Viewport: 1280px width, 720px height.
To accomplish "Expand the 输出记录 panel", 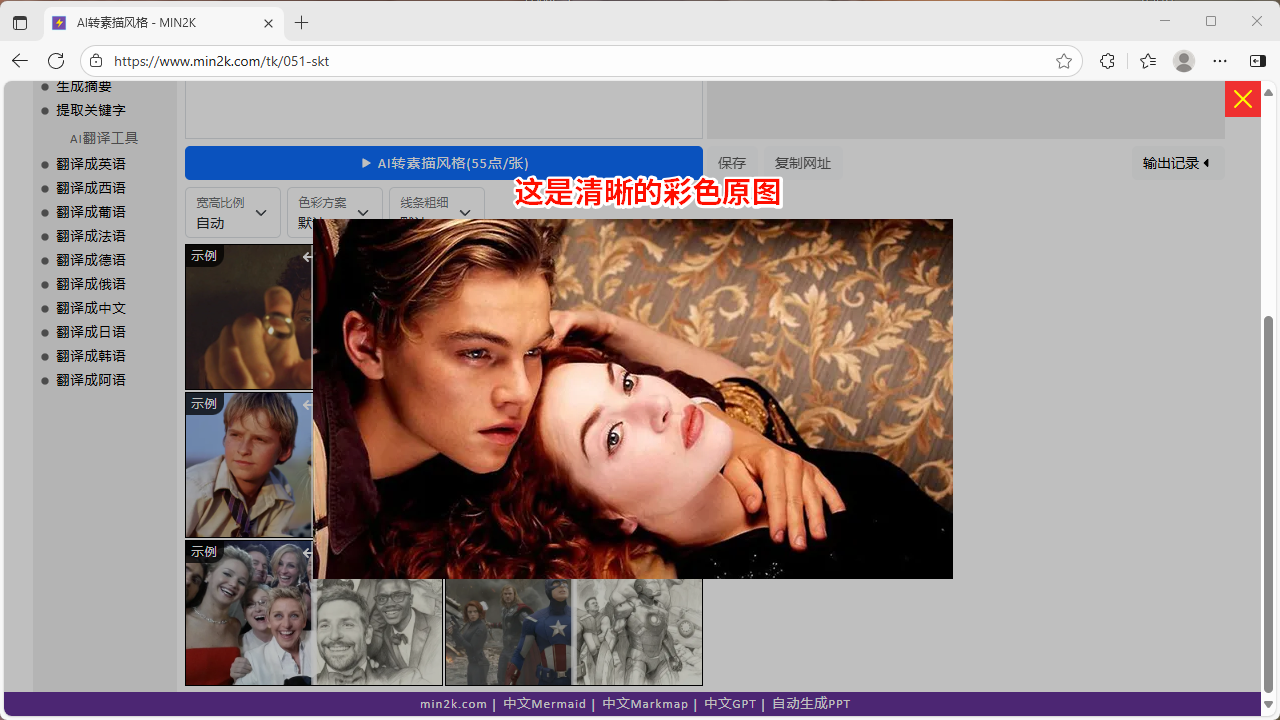I will (x=1177, y=163).
